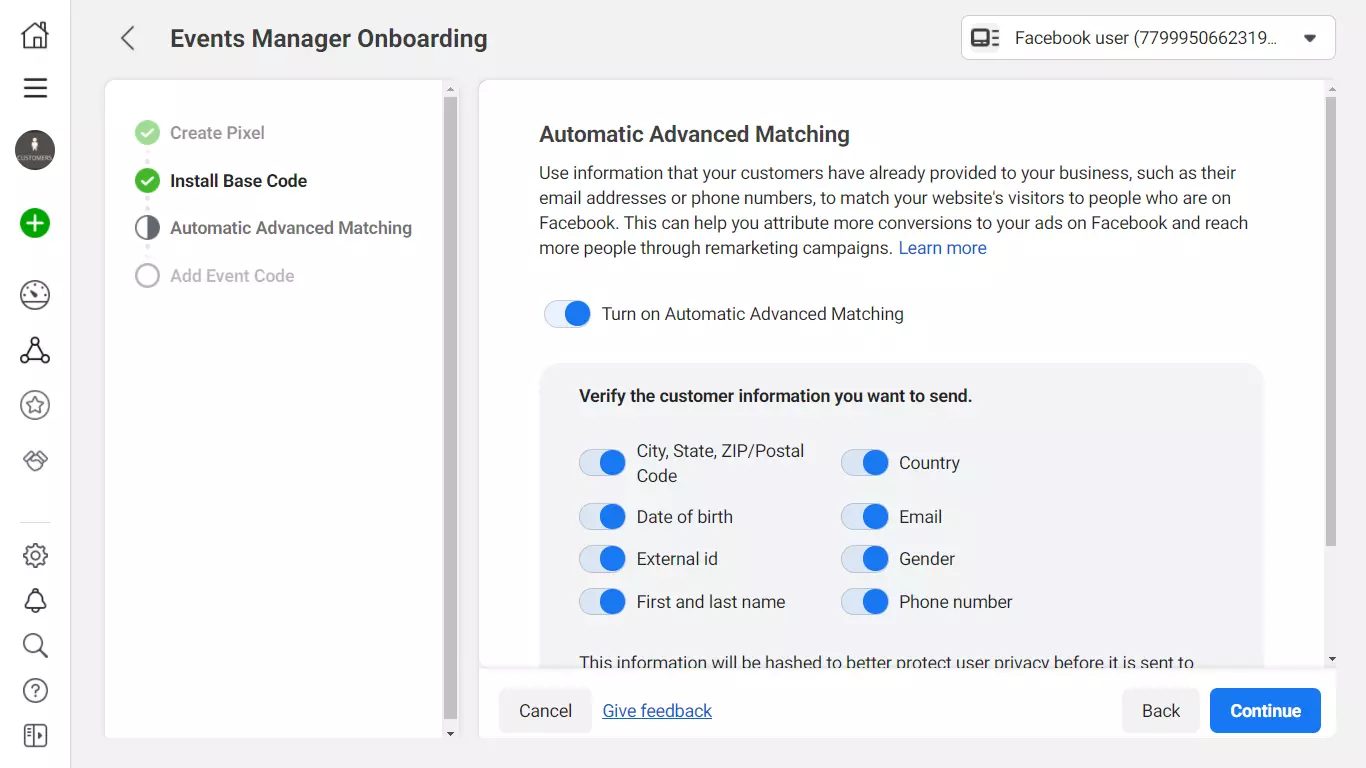
Task: Disable Turn on Automatic Advanced Matching toggle
Action: (568, 314)
